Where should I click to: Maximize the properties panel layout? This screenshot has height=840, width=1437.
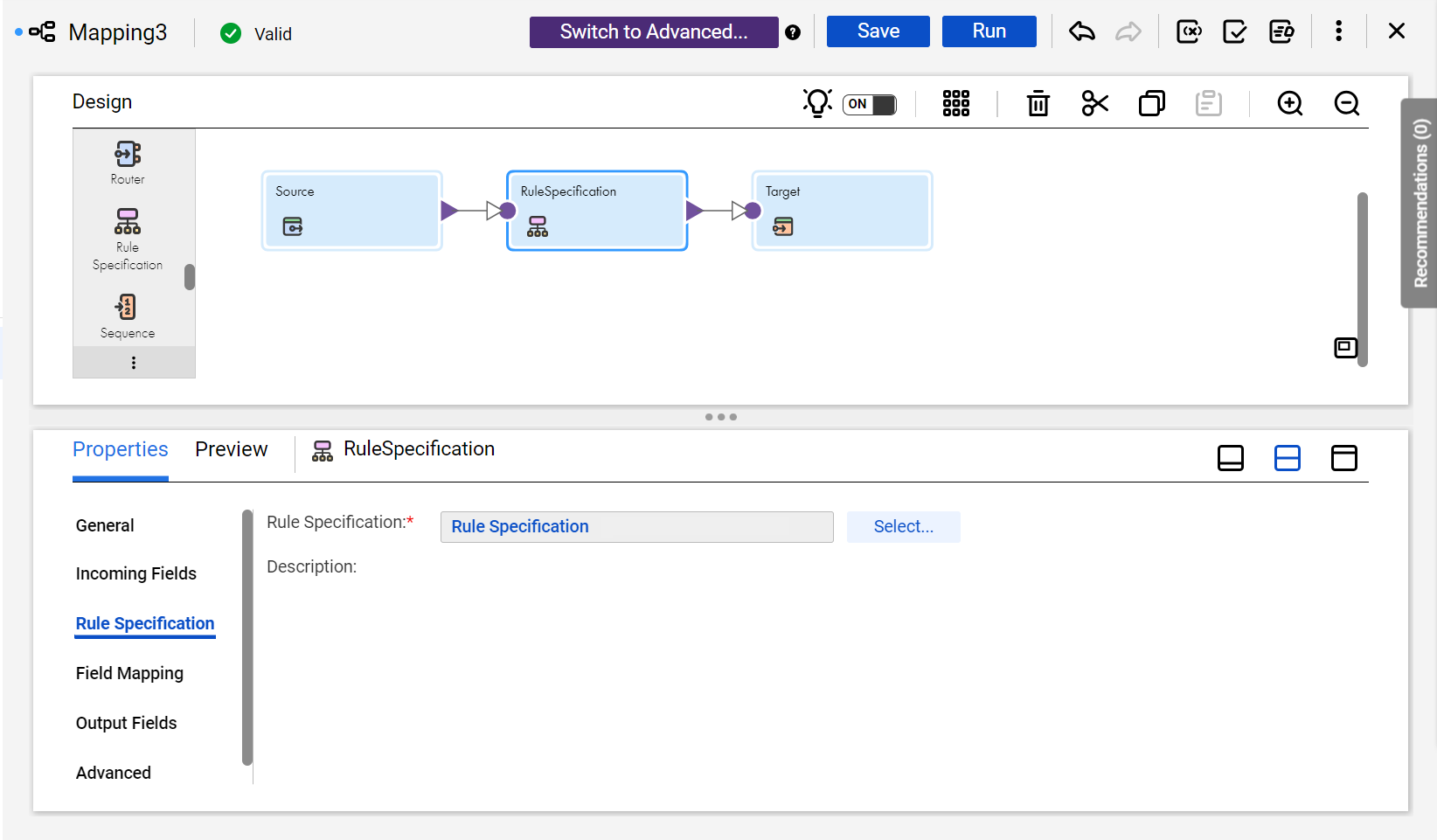click(x=1344, y=458)
